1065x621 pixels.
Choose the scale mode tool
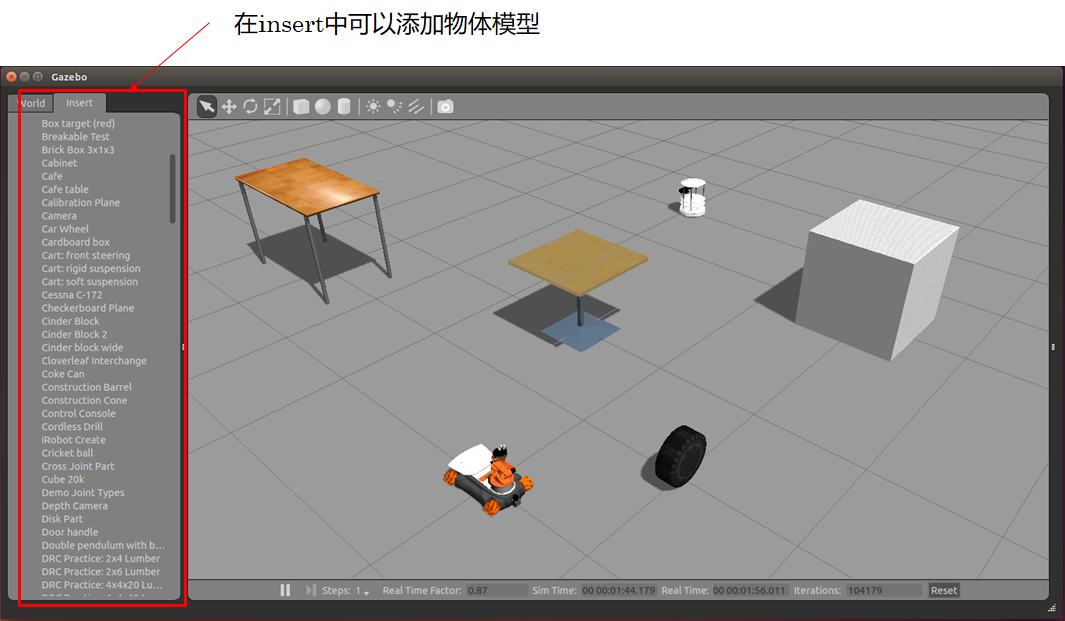tap(272, 106)
